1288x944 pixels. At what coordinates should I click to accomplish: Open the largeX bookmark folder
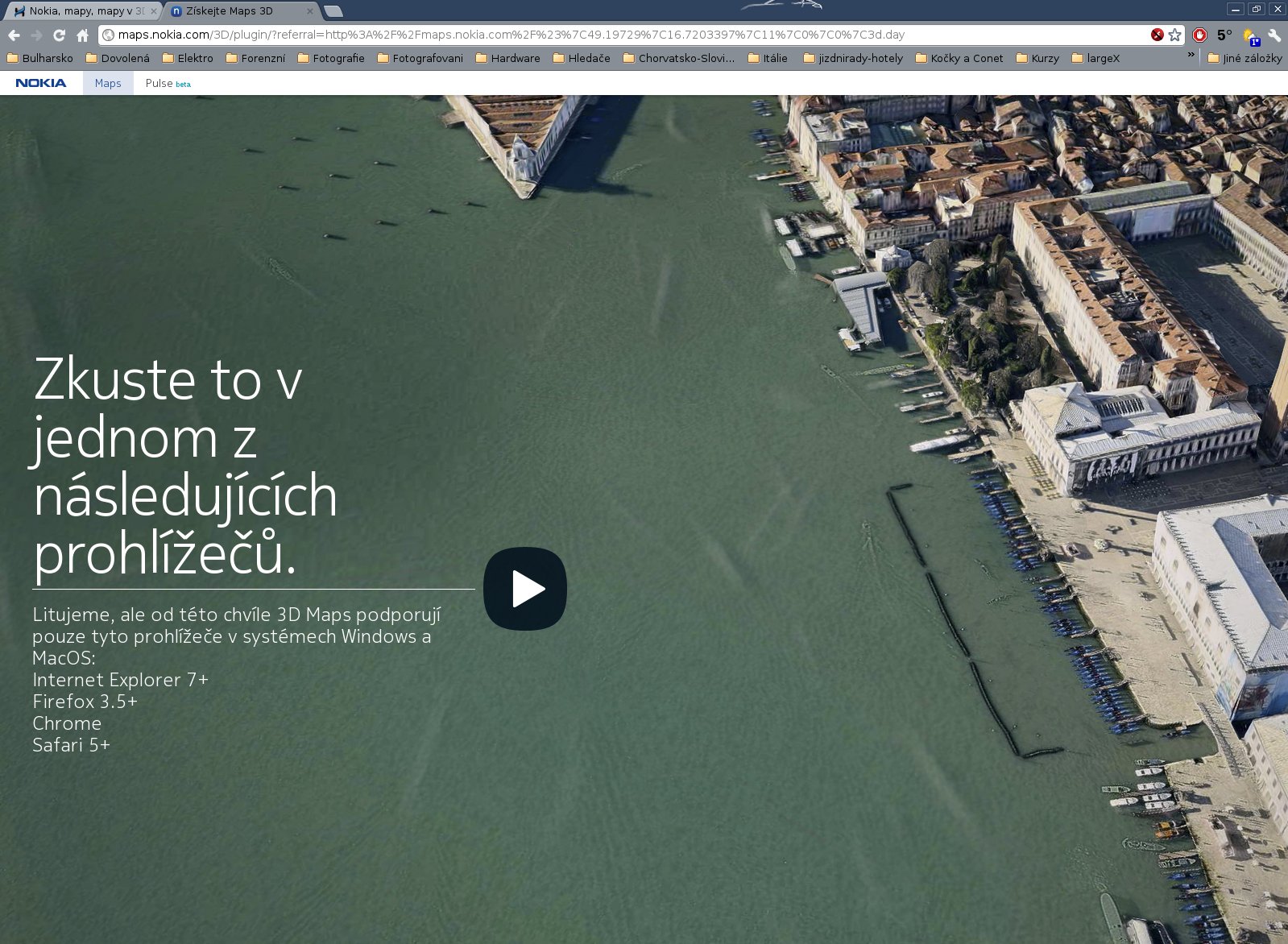[1095, 58]
